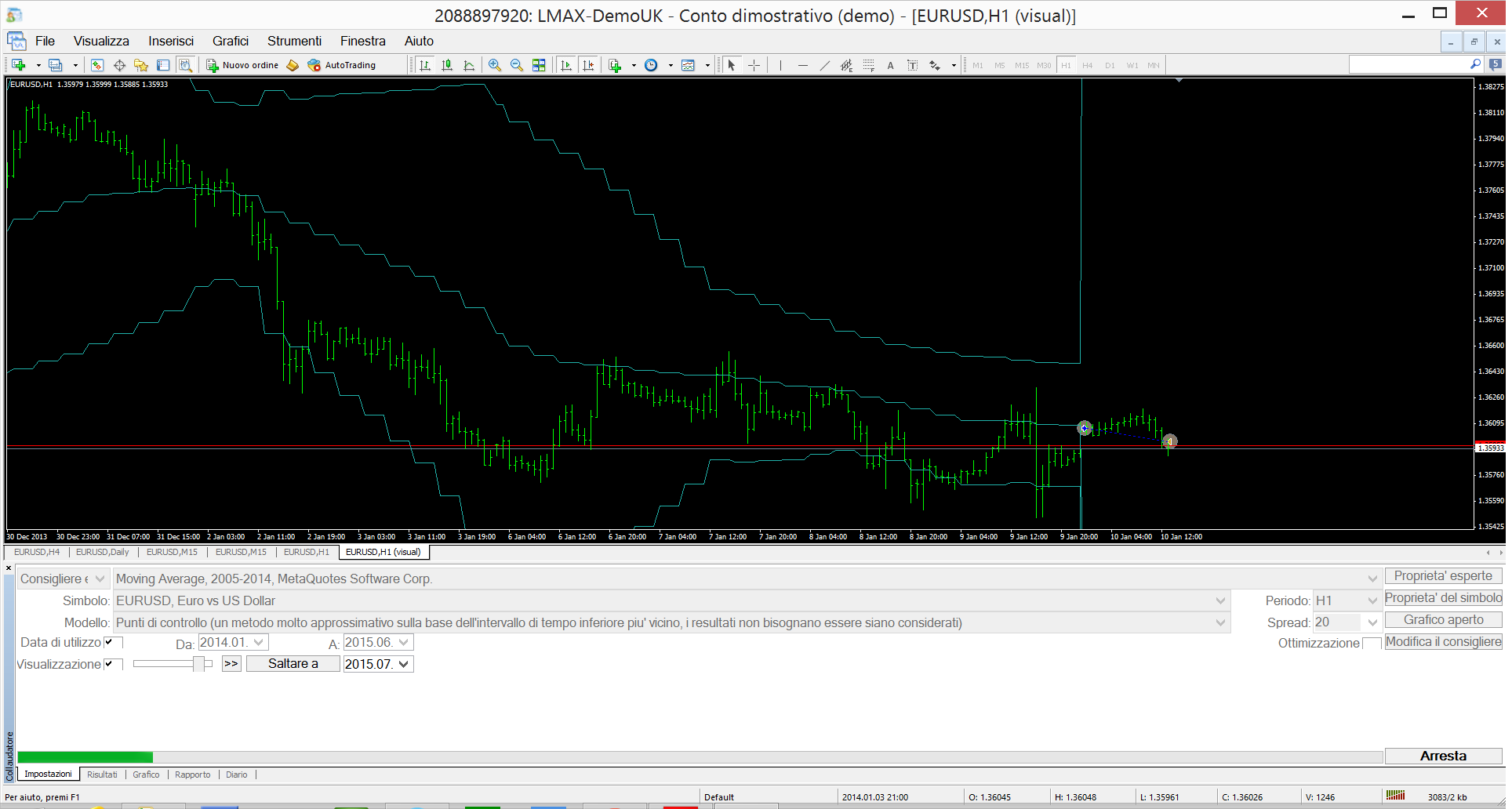Open the Visualizza menu
Screen dimensions: 1512x809
101,41
